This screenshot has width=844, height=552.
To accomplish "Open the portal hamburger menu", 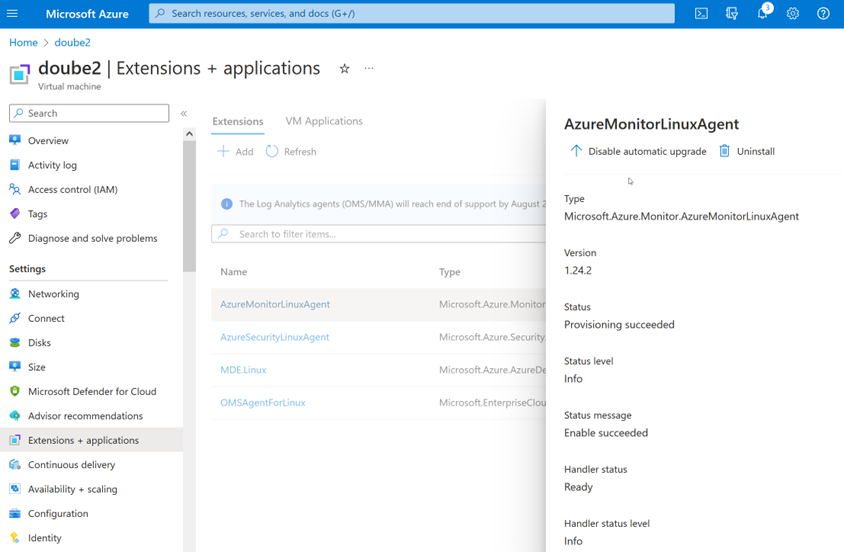I will point(12,13).
